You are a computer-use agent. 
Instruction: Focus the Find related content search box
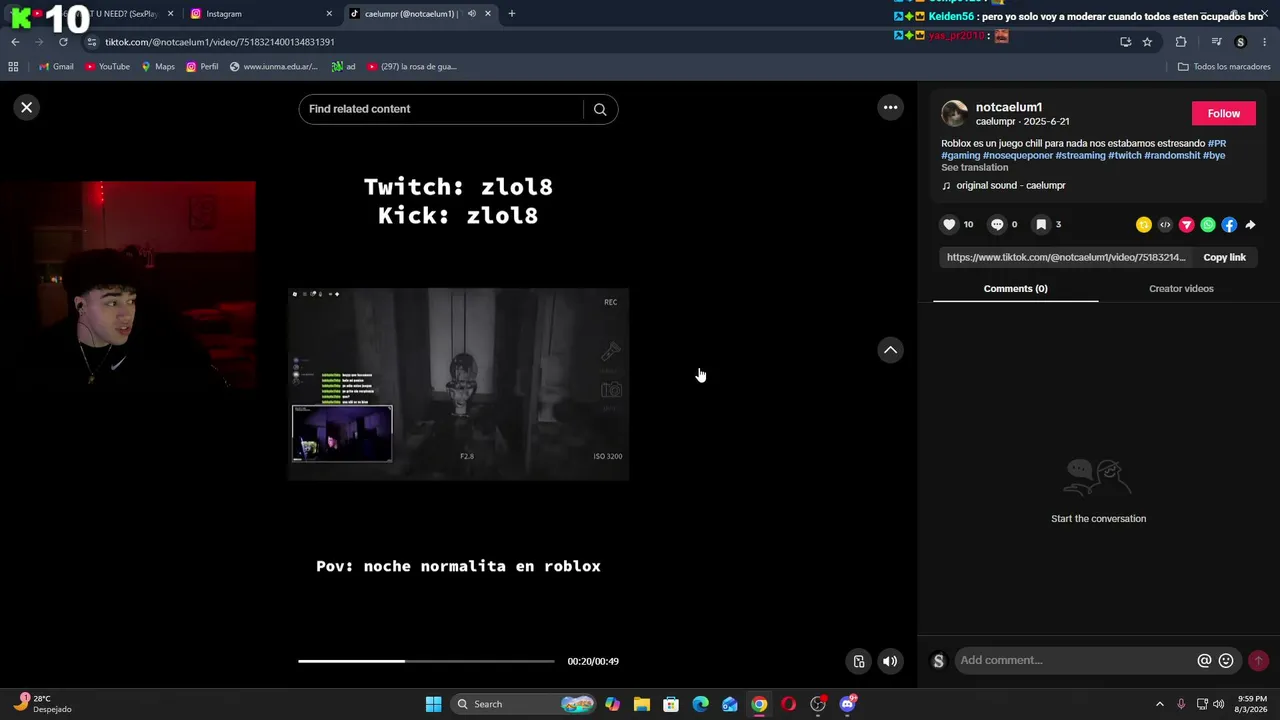[440, 109]
